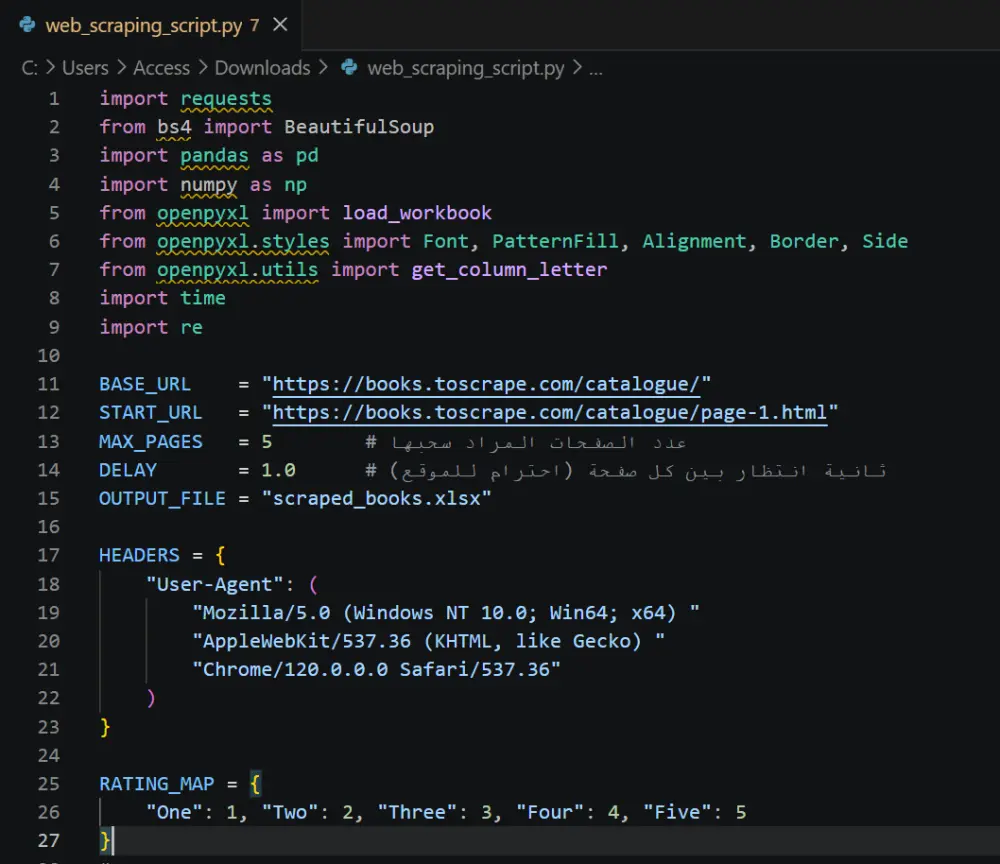Viewport: 1000px width, 864px height.
Task: Click PatternFill in the styles import
Action: 555,241
